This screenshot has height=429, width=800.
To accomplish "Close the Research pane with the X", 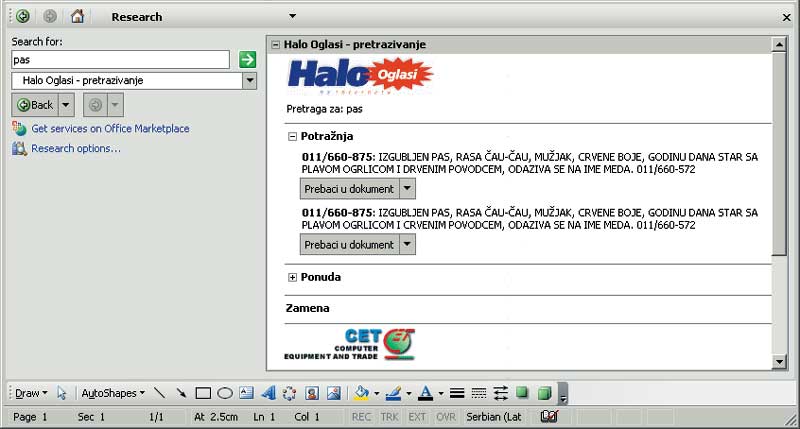I will [x=786, y=17].
